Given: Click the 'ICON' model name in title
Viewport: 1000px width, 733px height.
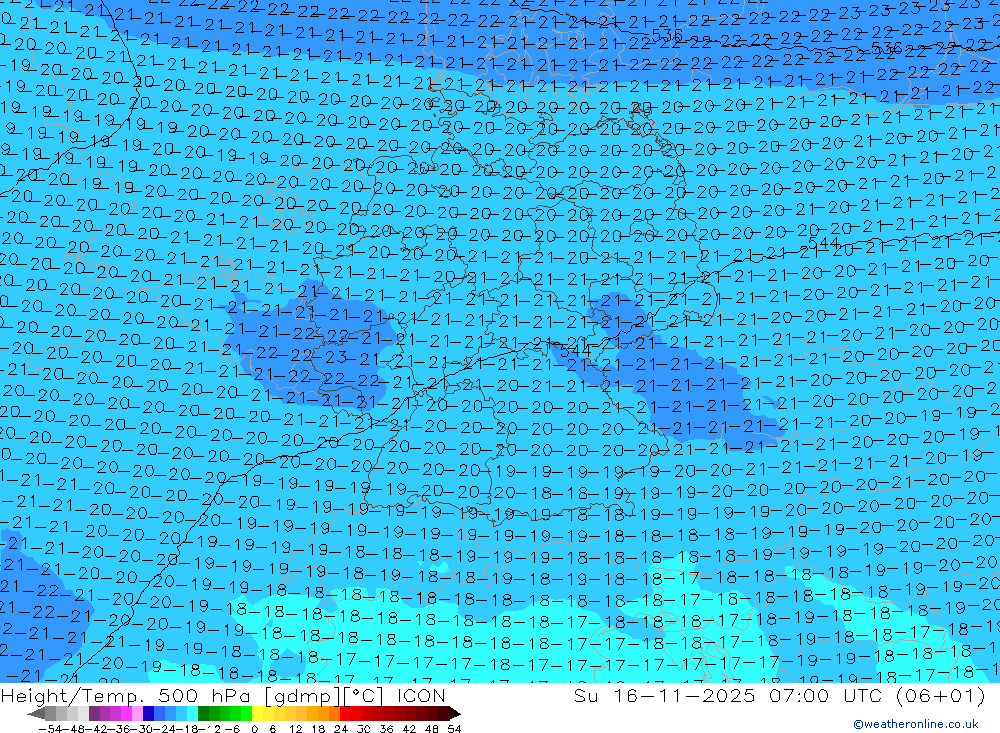Looking at the screenshot, I should [421, 695].
